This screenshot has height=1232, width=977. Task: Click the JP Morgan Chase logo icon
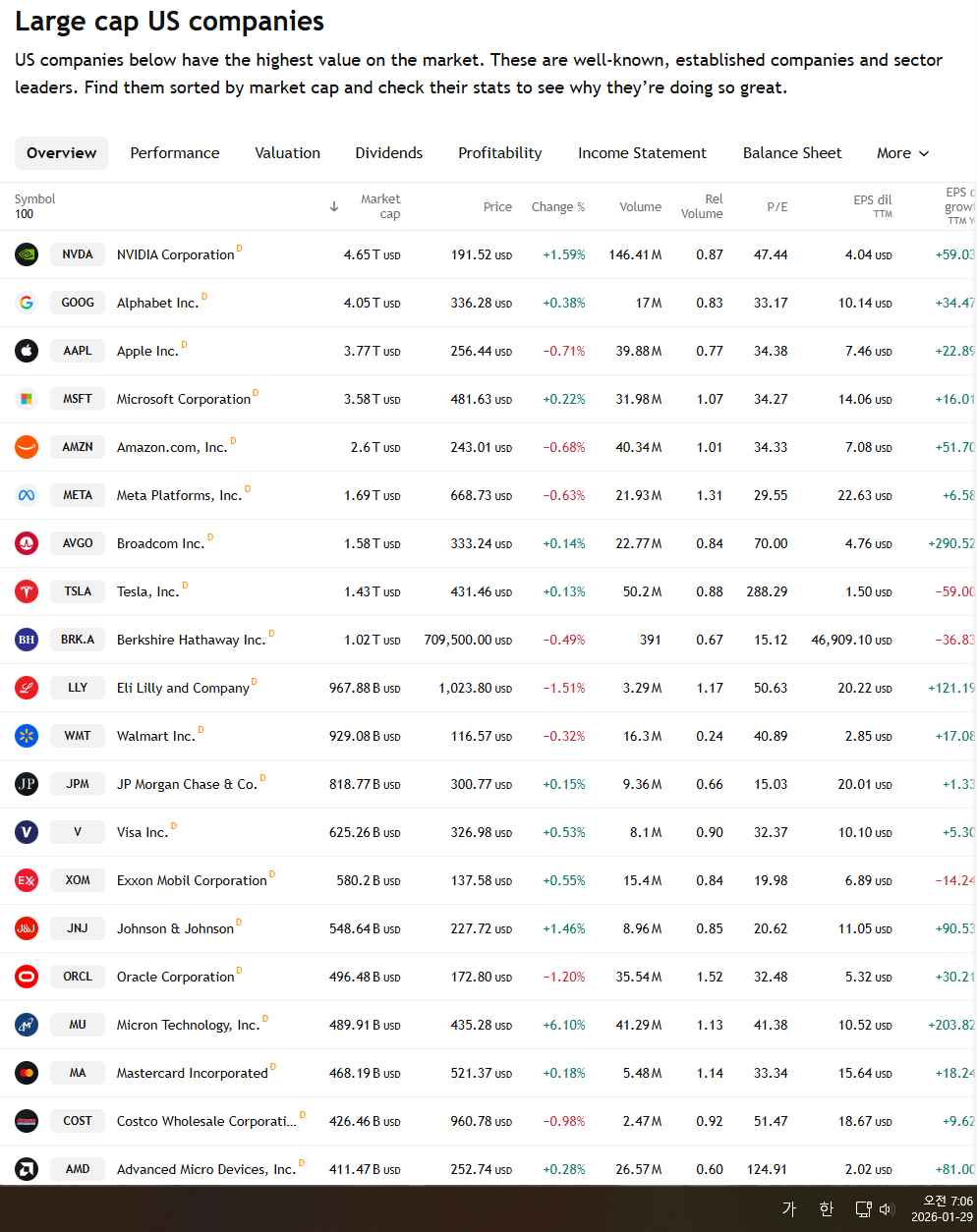point(27,784)
